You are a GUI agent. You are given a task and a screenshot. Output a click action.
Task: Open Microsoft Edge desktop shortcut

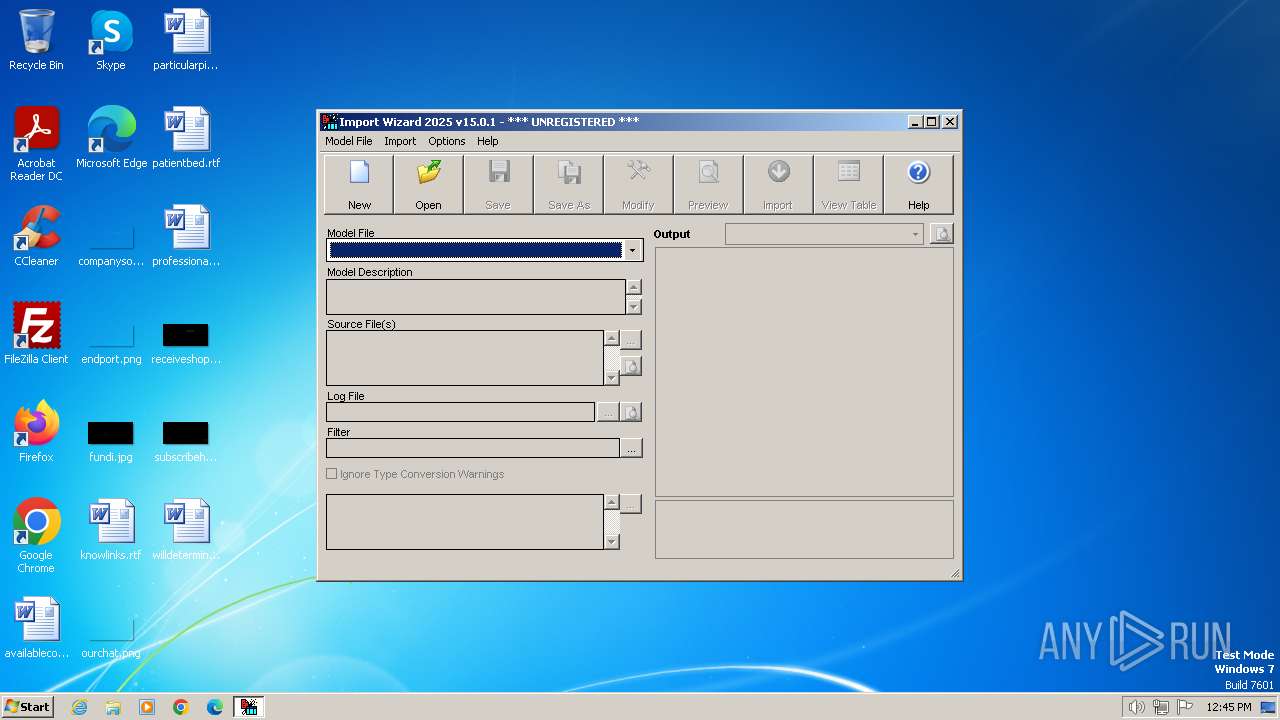tap(111, 138)
